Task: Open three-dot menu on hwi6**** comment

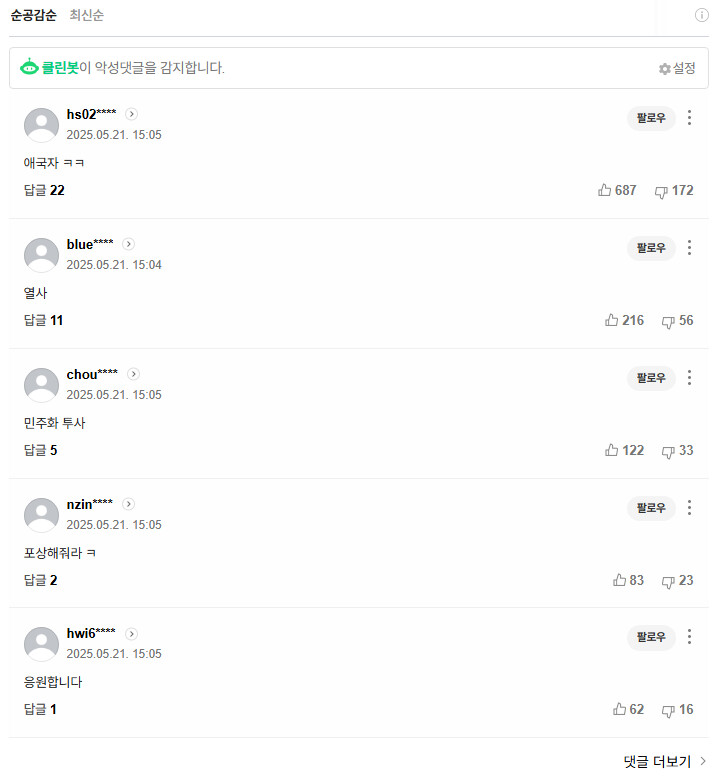Action: pyautogui.click(x=689, y=637)
